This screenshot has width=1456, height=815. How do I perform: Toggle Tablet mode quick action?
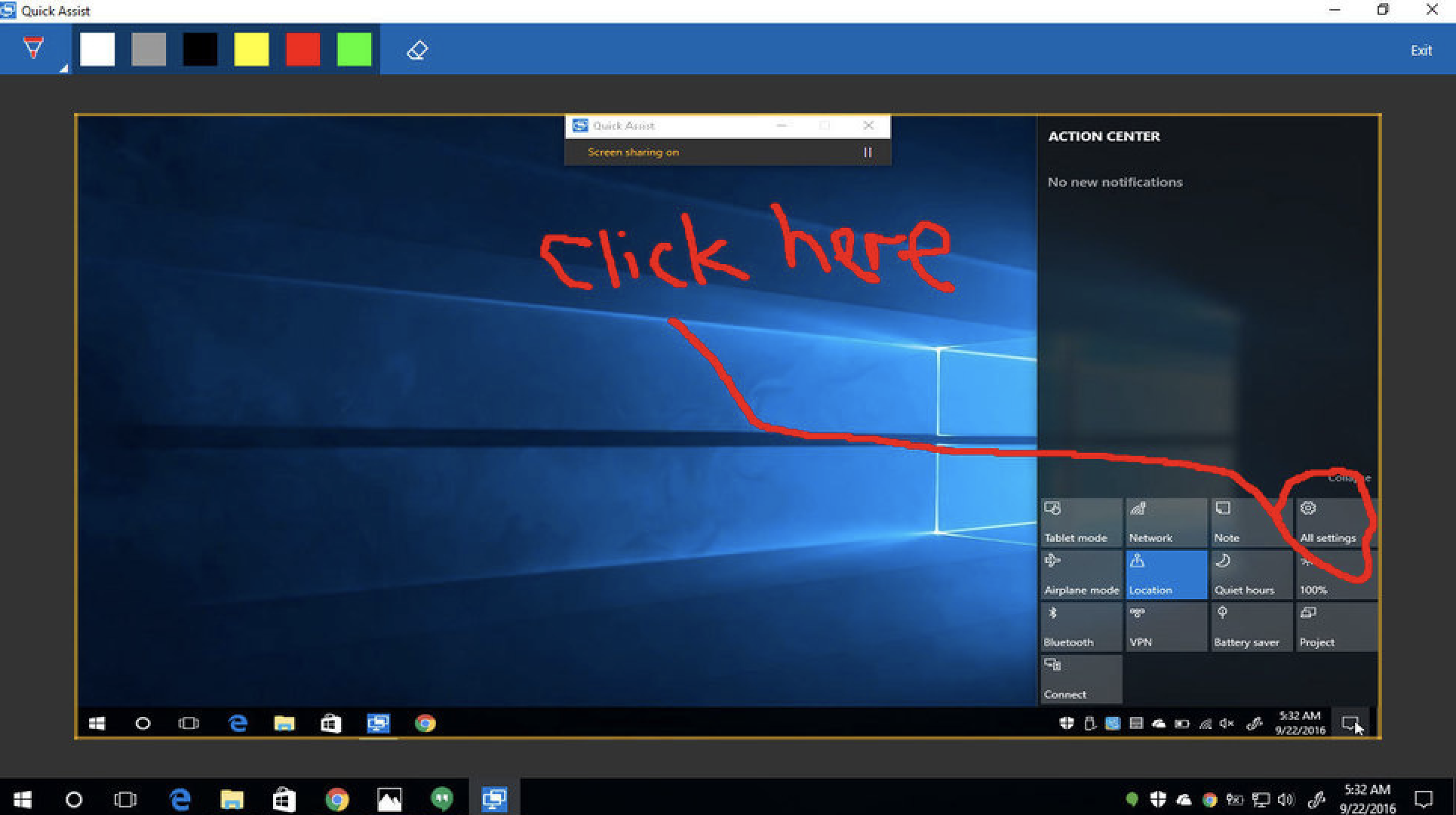(1080, 522)
